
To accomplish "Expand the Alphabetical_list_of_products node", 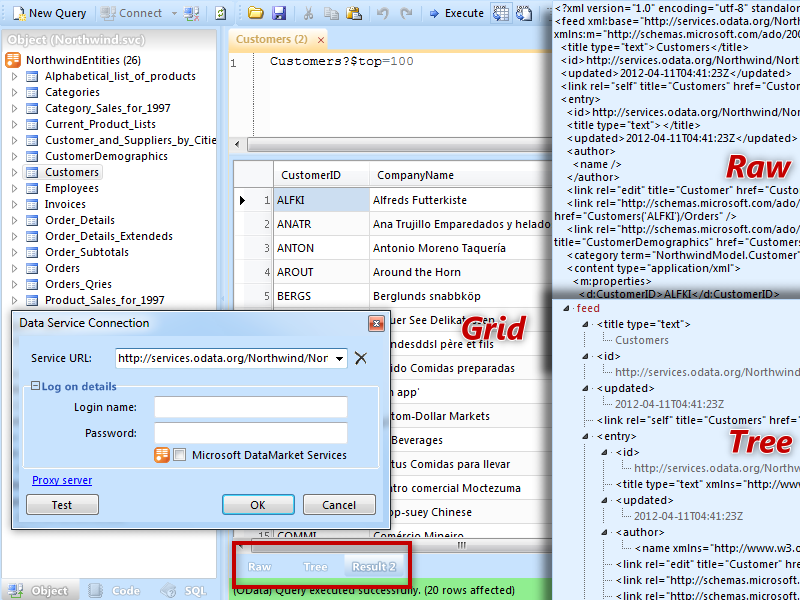I will (14, 77).
